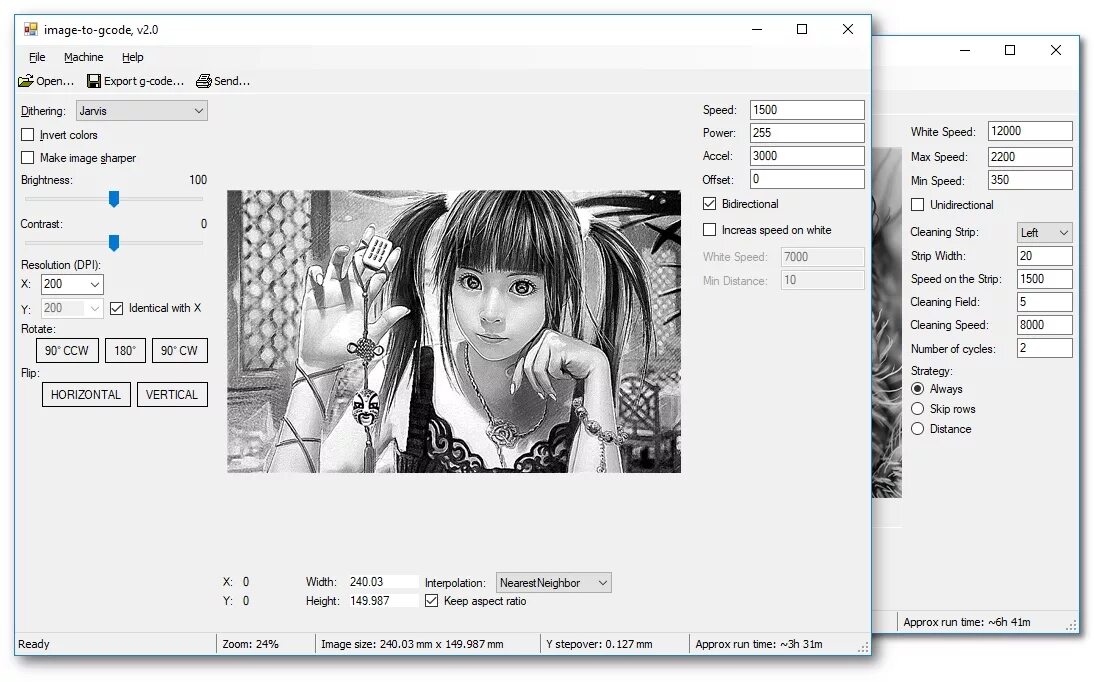The height and width of the screenshot is (682, 1094).
Task: Click the Power input field
Action: (807, 133)
